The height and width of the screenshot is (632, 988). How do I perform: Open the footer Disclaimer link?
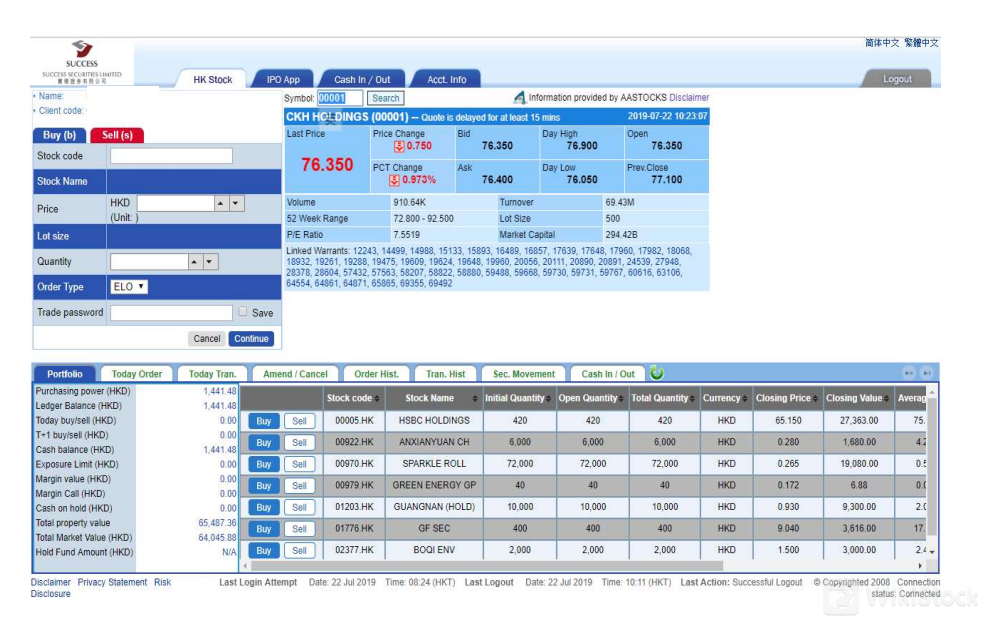click(50, 582)
